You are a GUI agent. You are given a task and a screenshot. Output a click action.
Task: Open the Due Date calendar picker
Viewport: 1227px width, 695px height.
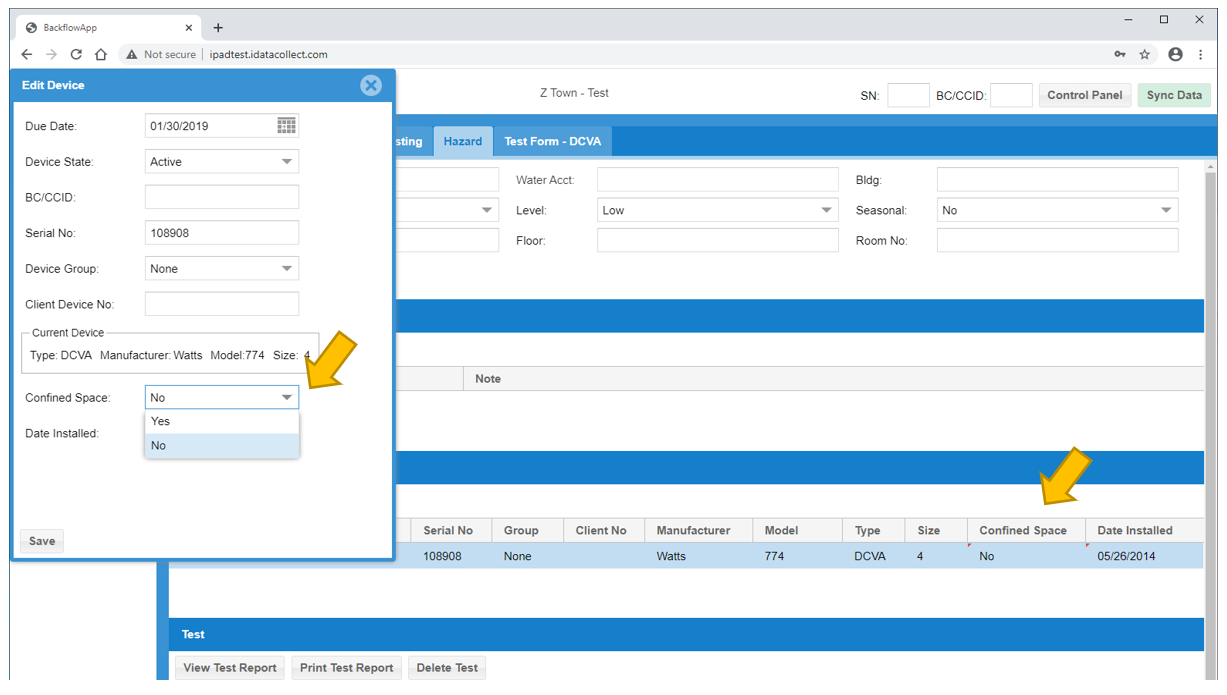click(x=287, y=125)
